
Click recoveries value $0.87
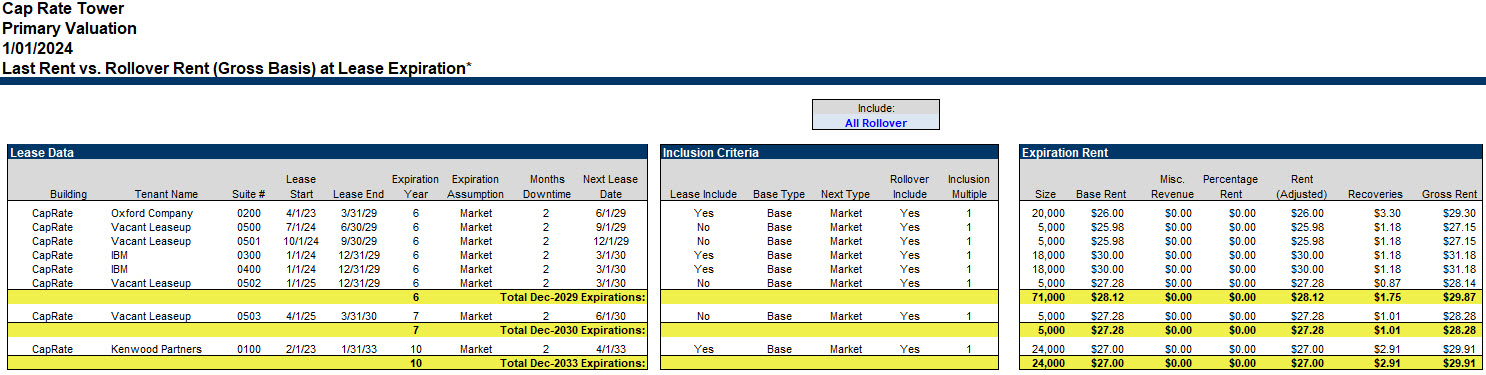click(1387, 283)
